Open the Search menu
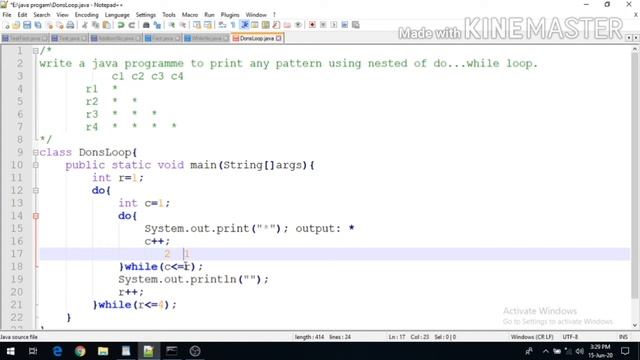The width and height of the screenshot is (640, 360). coord(42,15)
